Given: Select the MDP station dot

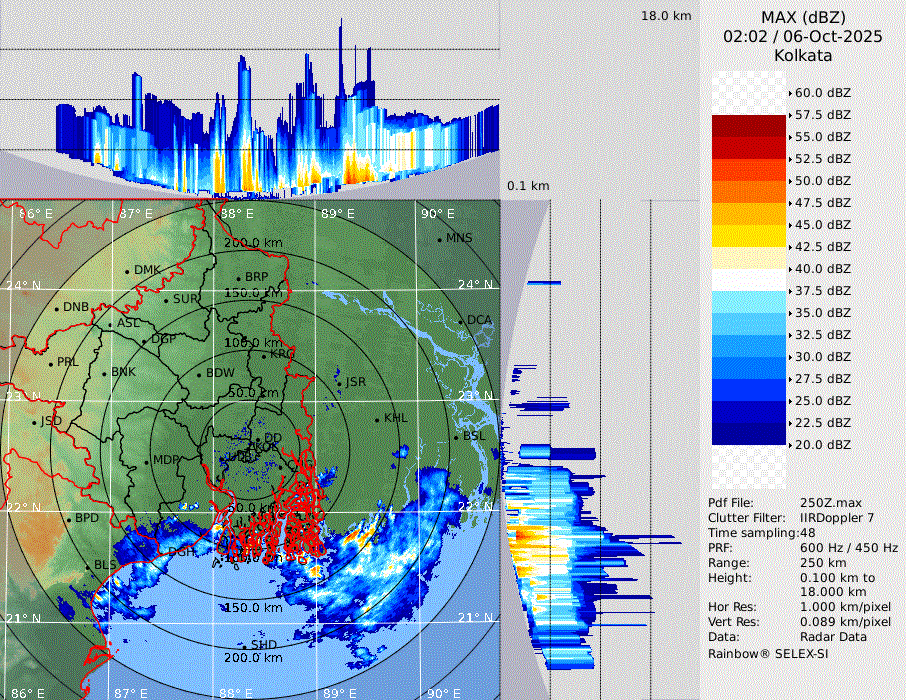Looking at the screenshot, I should point(147,461).
